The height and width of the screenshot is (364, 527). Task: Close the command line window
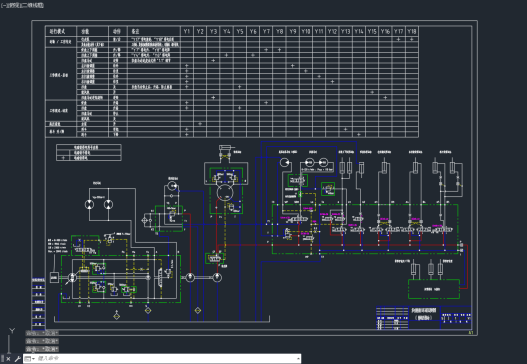tap(9, 359)
